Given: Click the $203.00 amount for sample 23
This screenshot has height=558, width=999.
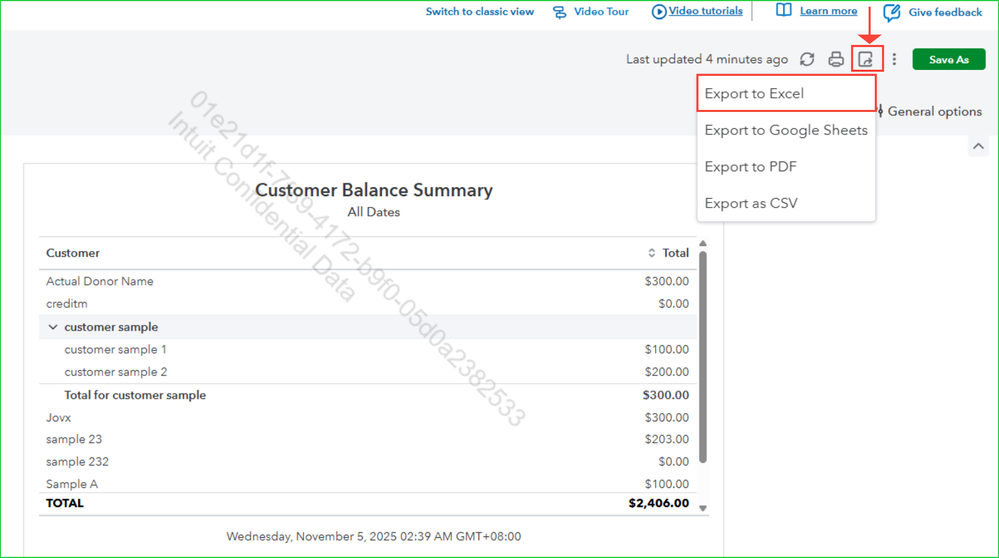Looking at the screenshot, I should [666, 439].
